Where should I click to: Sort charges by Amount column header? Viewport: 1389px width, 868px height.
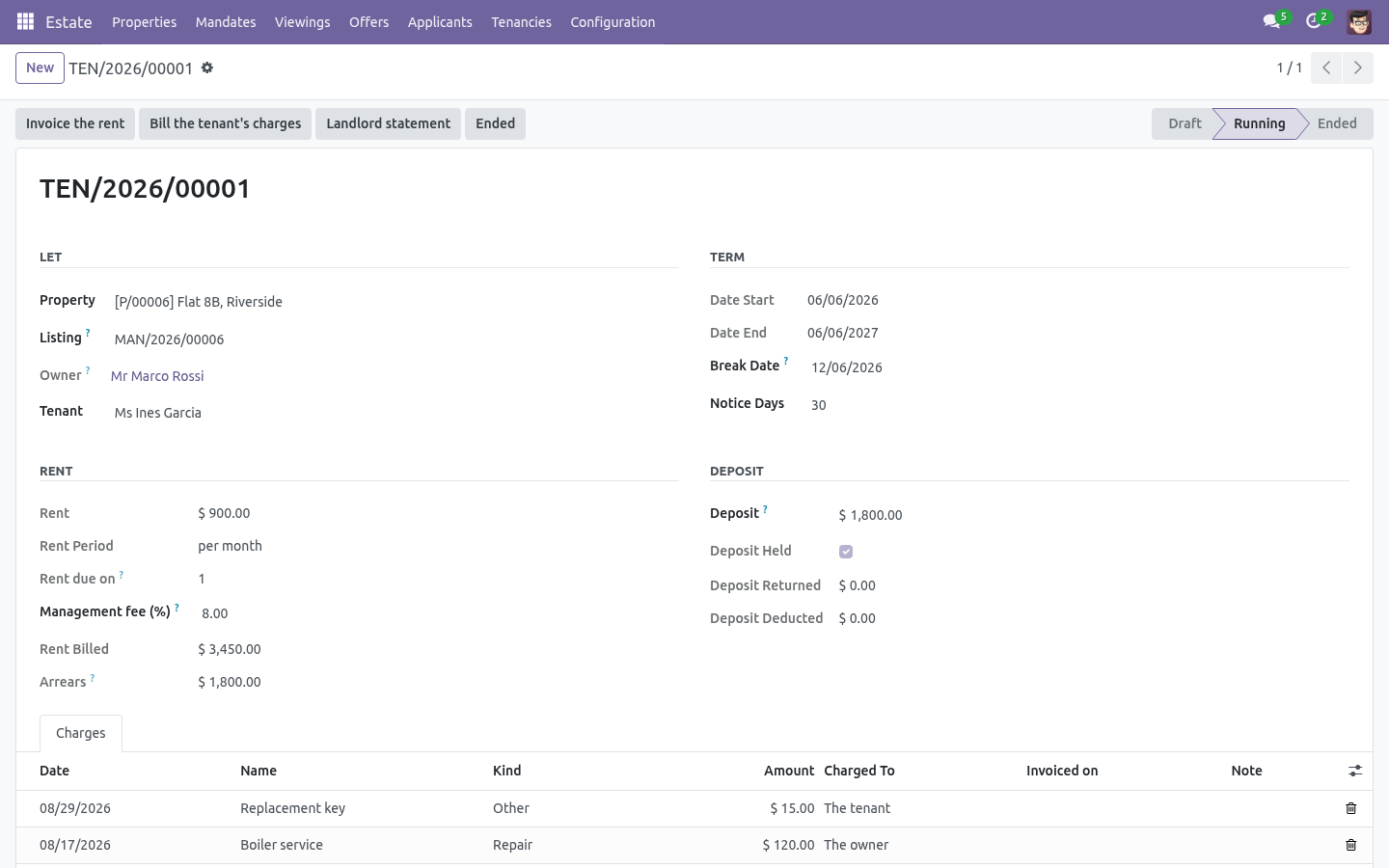789,771
